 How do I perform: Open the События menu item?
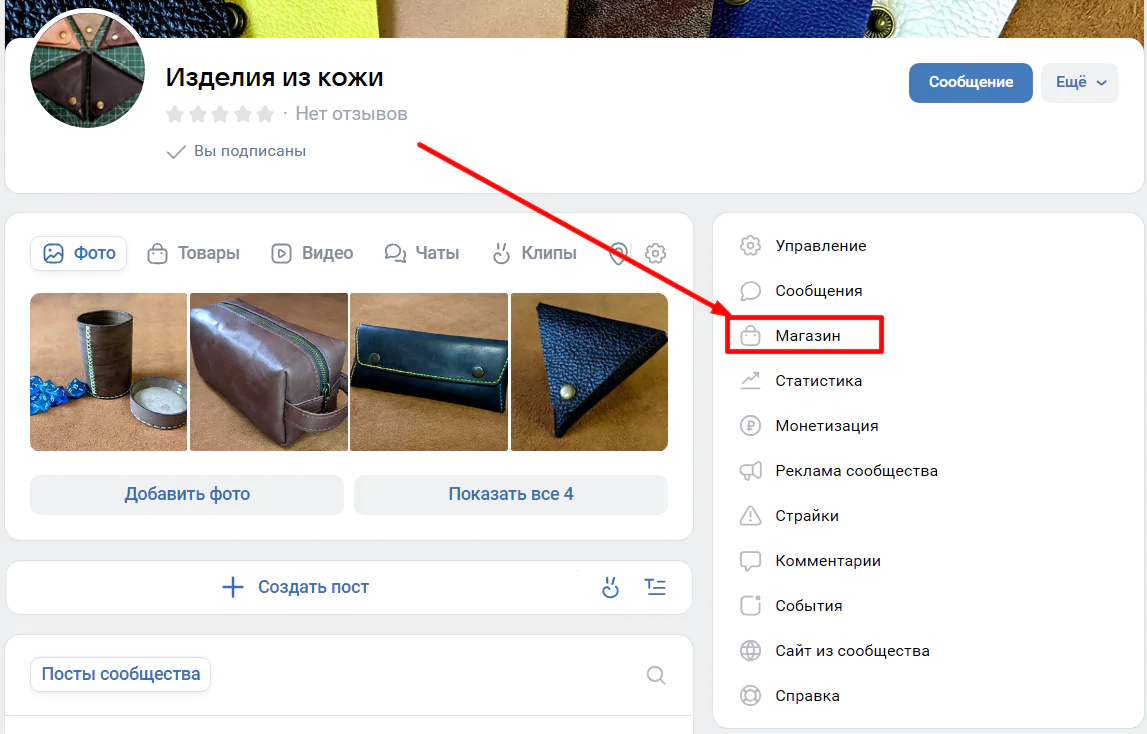pyautogui.click(x=809, y=606)
